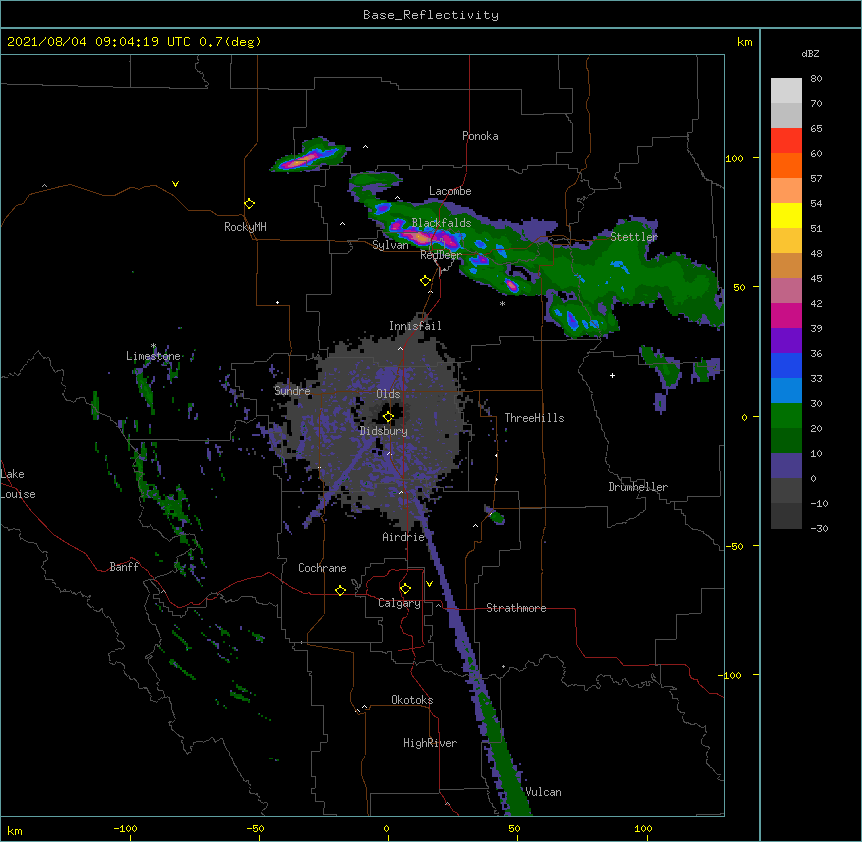Click the yellow V marker east of Calgary
Image resolution: width=862 pixels, height=842 pixels.
(429, 584)
